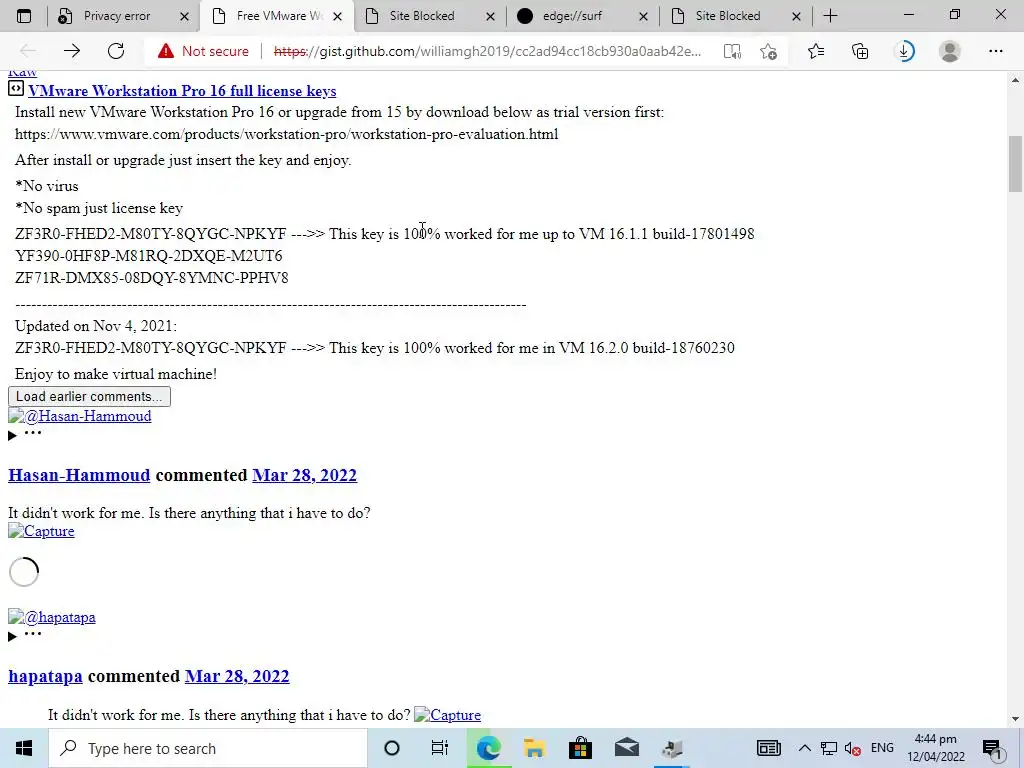Click the vmware.com evaluation URL text
The image size is (1024, 768).
(287, 134)
